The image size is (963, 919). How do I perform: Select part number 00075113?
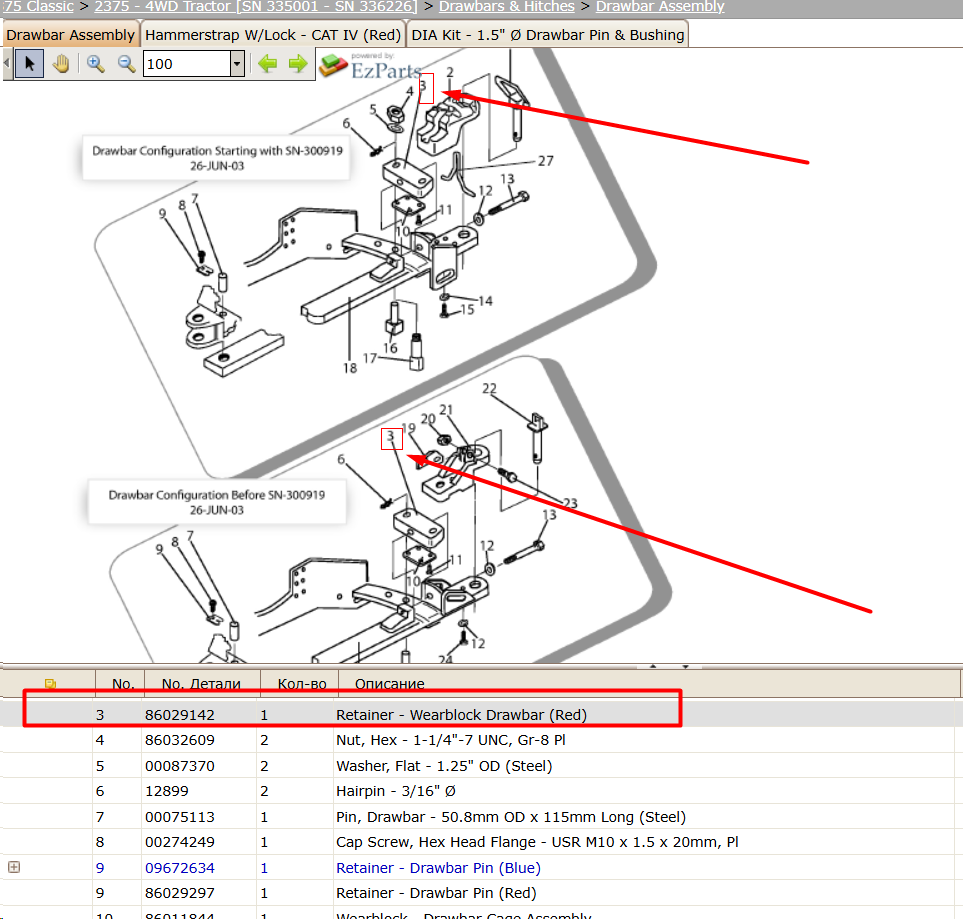pyautogui.click(x=180, y=816)
